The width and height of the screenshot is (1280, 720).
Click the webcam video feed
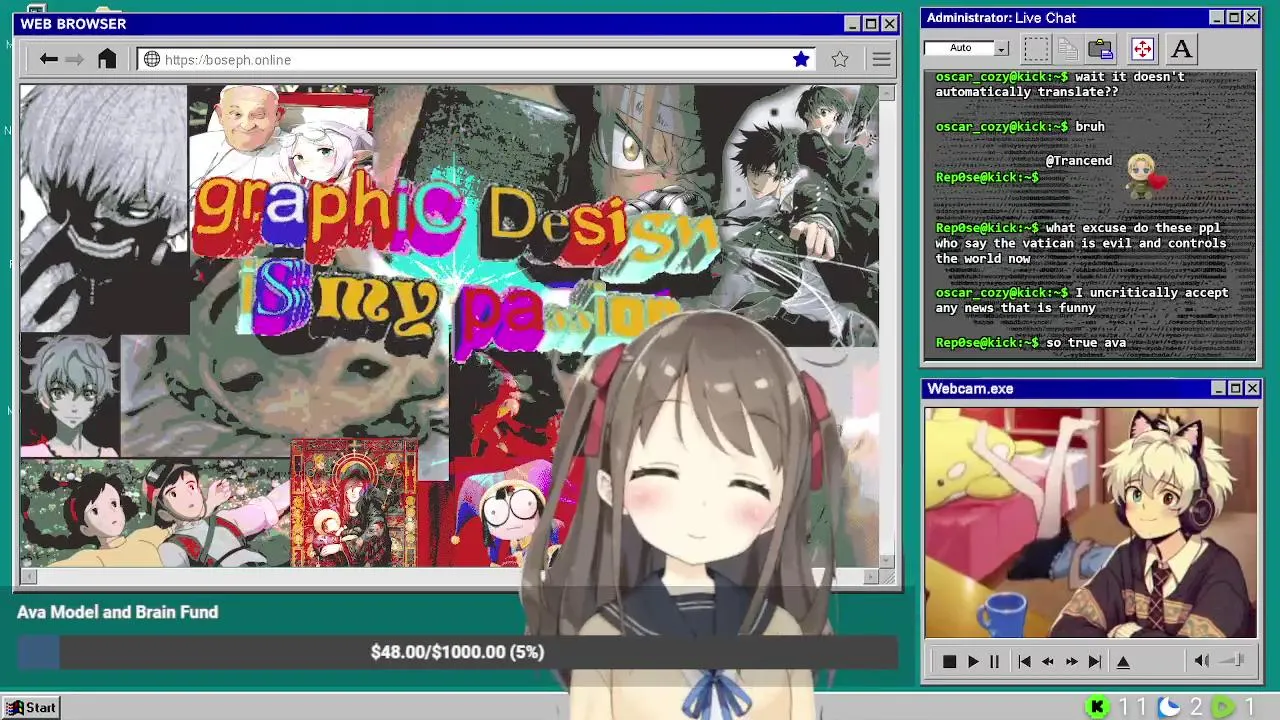[x=1090, y=522]
